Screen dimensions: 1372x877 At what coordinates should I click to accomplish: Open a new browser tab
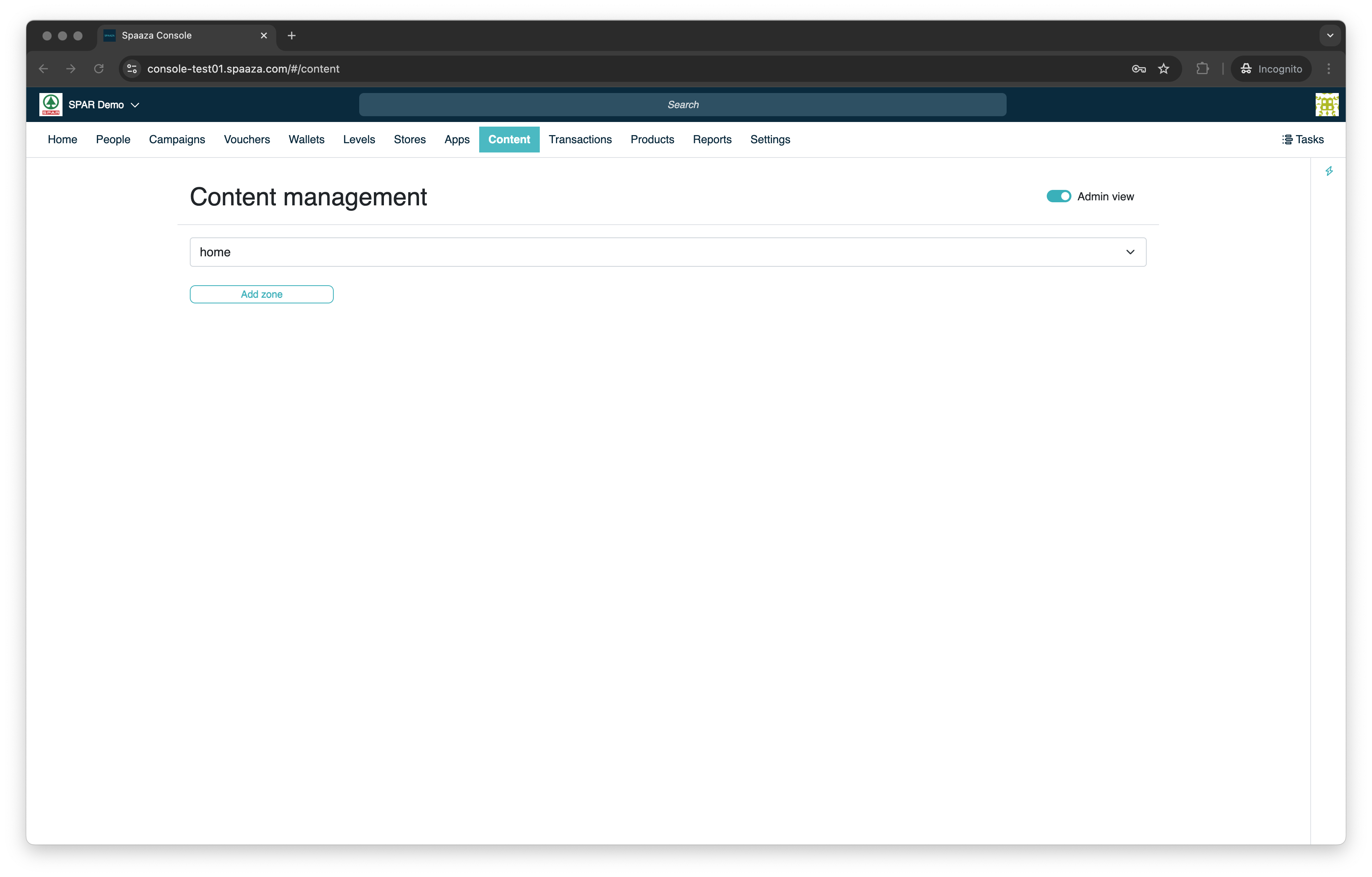pyautogui.click(x=292, y=36)
